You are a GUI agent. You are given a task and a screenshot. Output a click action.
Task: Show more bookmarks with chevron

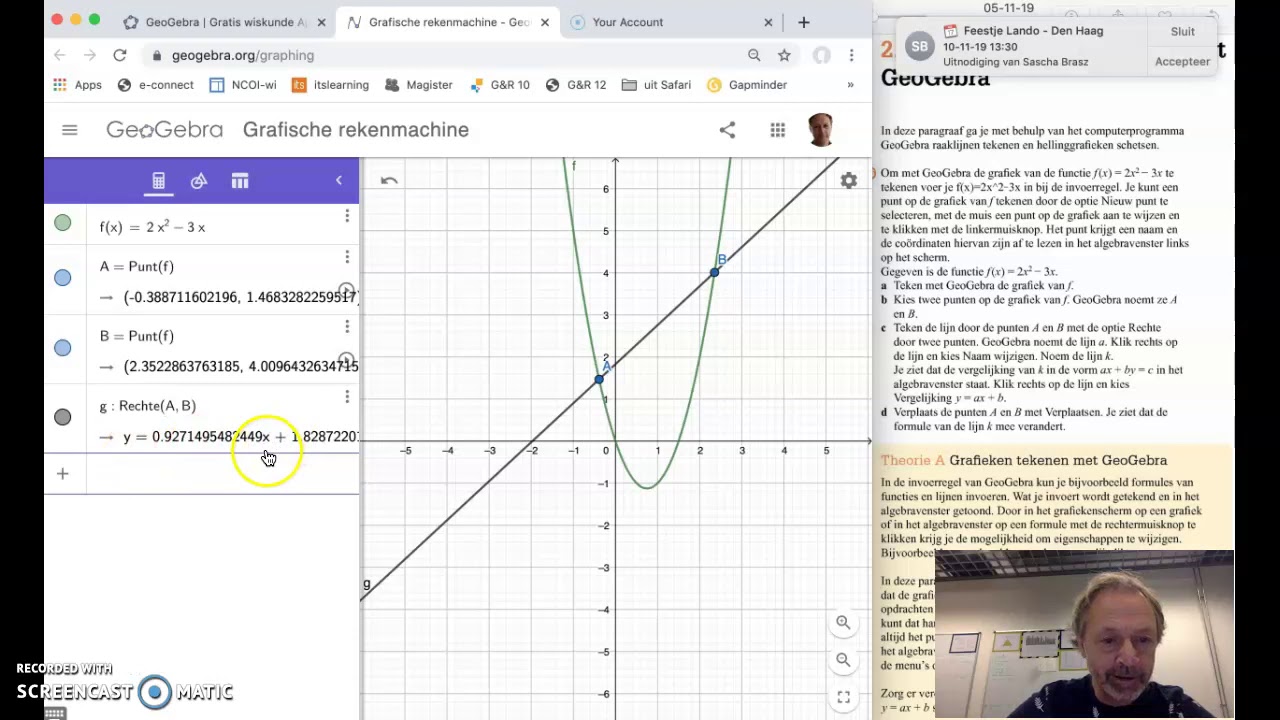[x=850, y=85]
